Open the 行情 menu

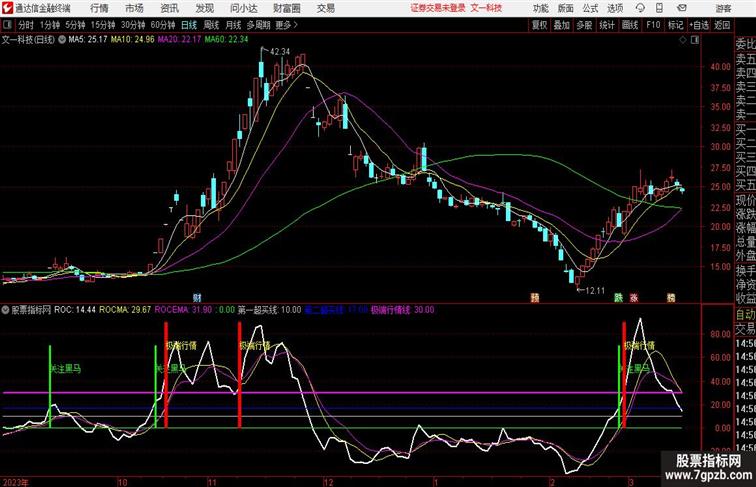99,8
